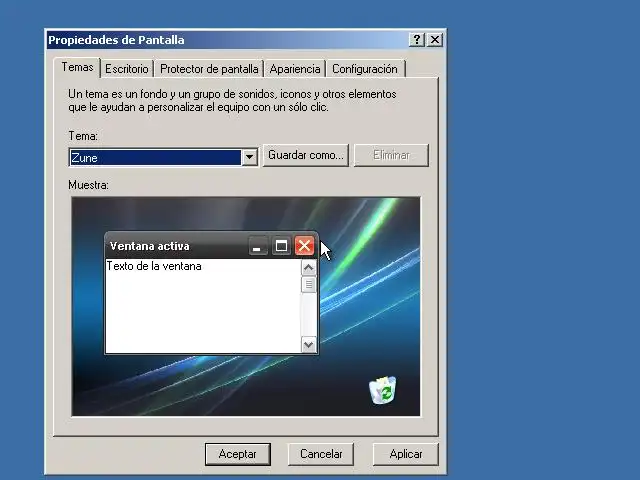Click the Propiedades de Pantalla title text
The image size is (640, 480).
click(116, 40)
